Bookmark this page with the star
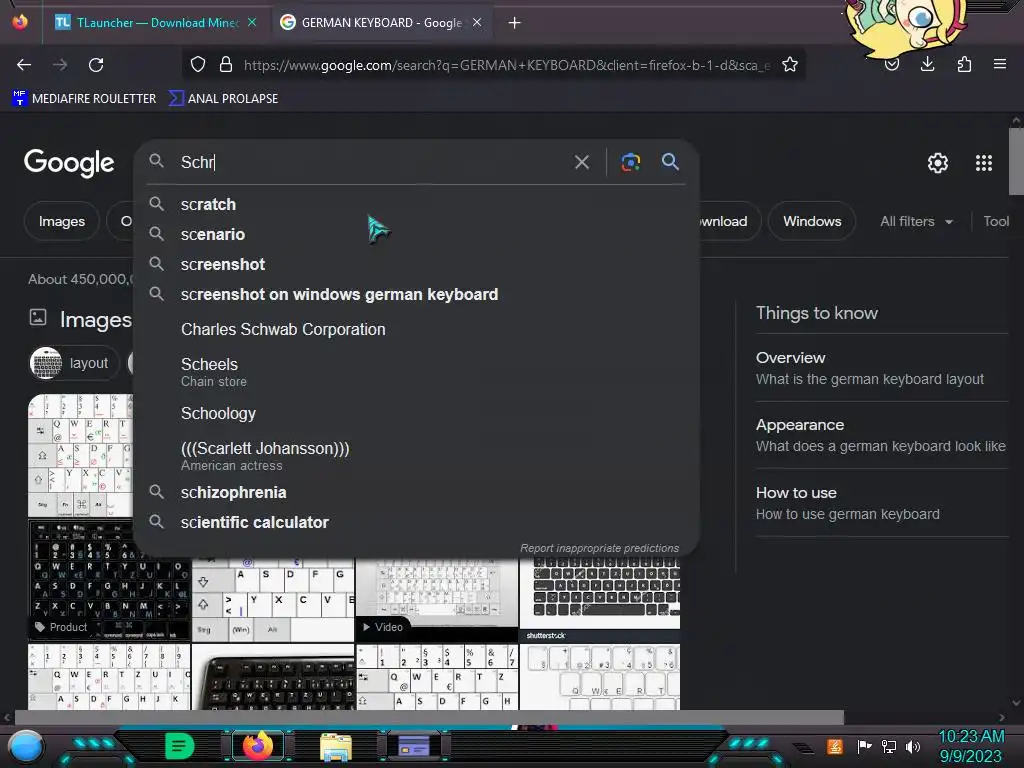 click(x=790, y=65)
